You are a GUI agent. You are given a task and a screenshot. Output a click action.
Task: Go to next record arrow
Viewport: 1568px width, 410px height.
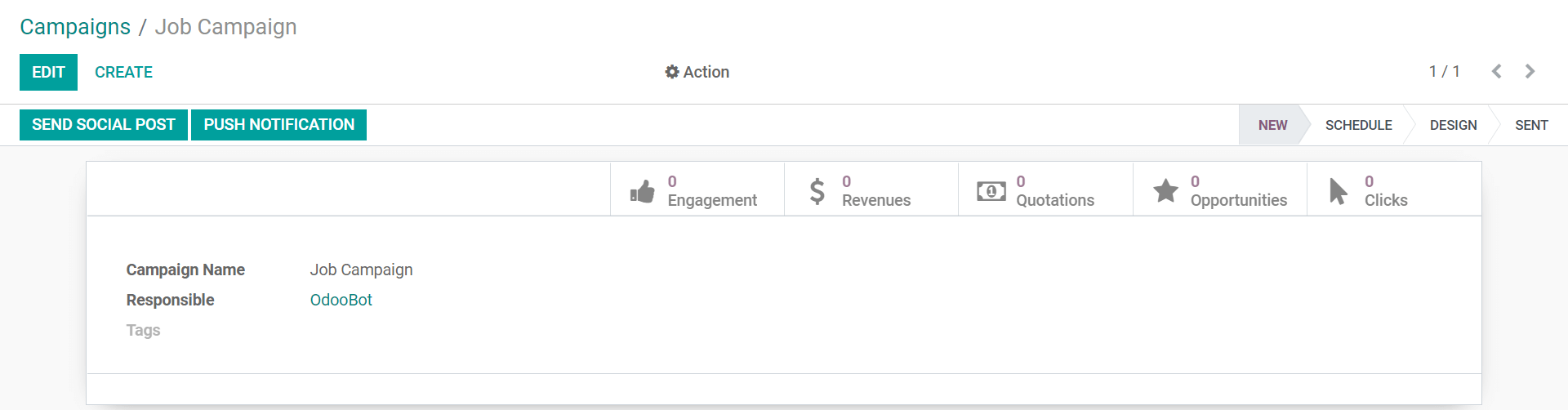pyautogui.click(x=1530, y=72)
